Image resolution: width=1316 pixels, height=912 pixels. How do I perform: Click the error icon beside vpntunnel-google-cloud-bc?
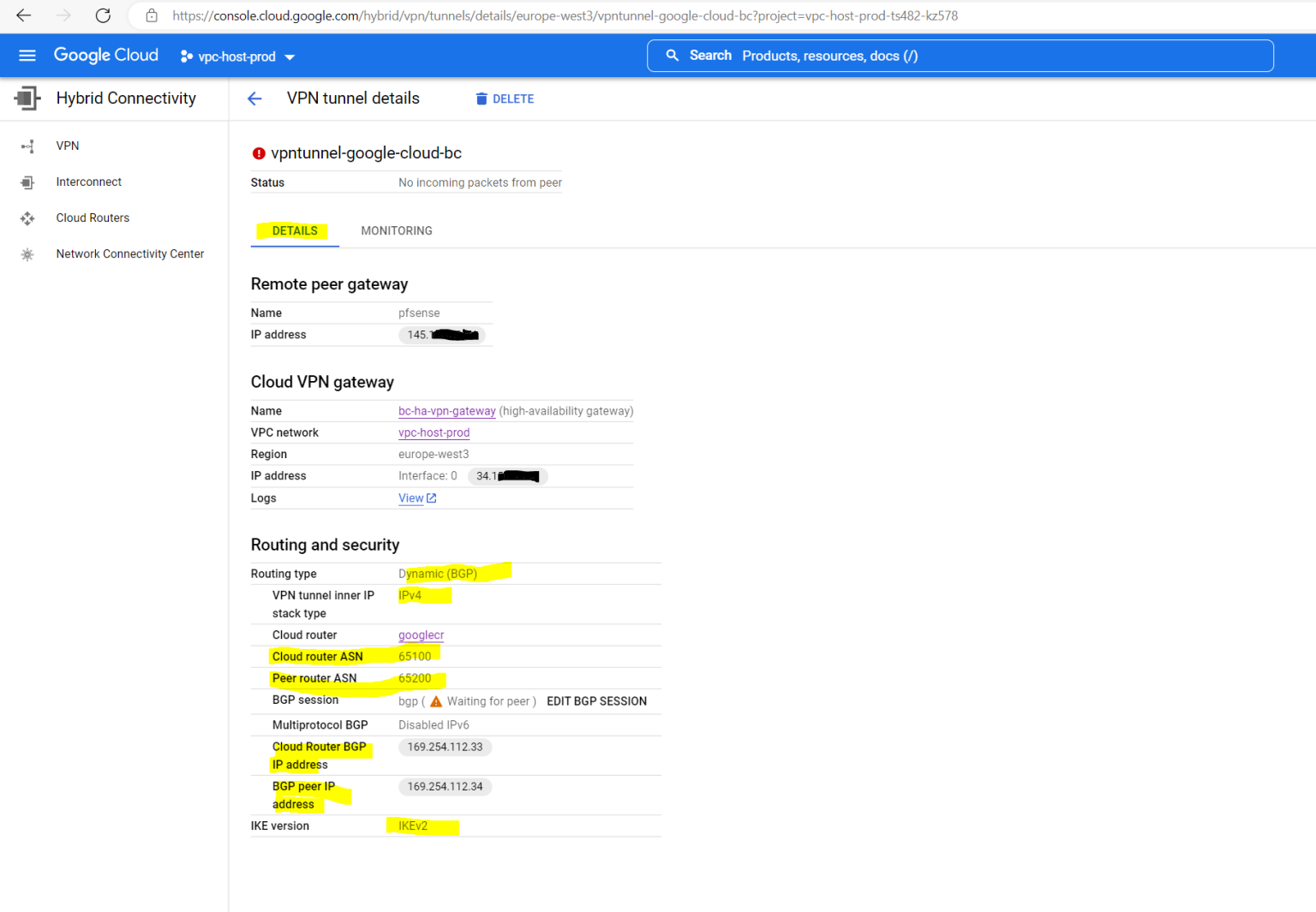[x=259, y=153]
